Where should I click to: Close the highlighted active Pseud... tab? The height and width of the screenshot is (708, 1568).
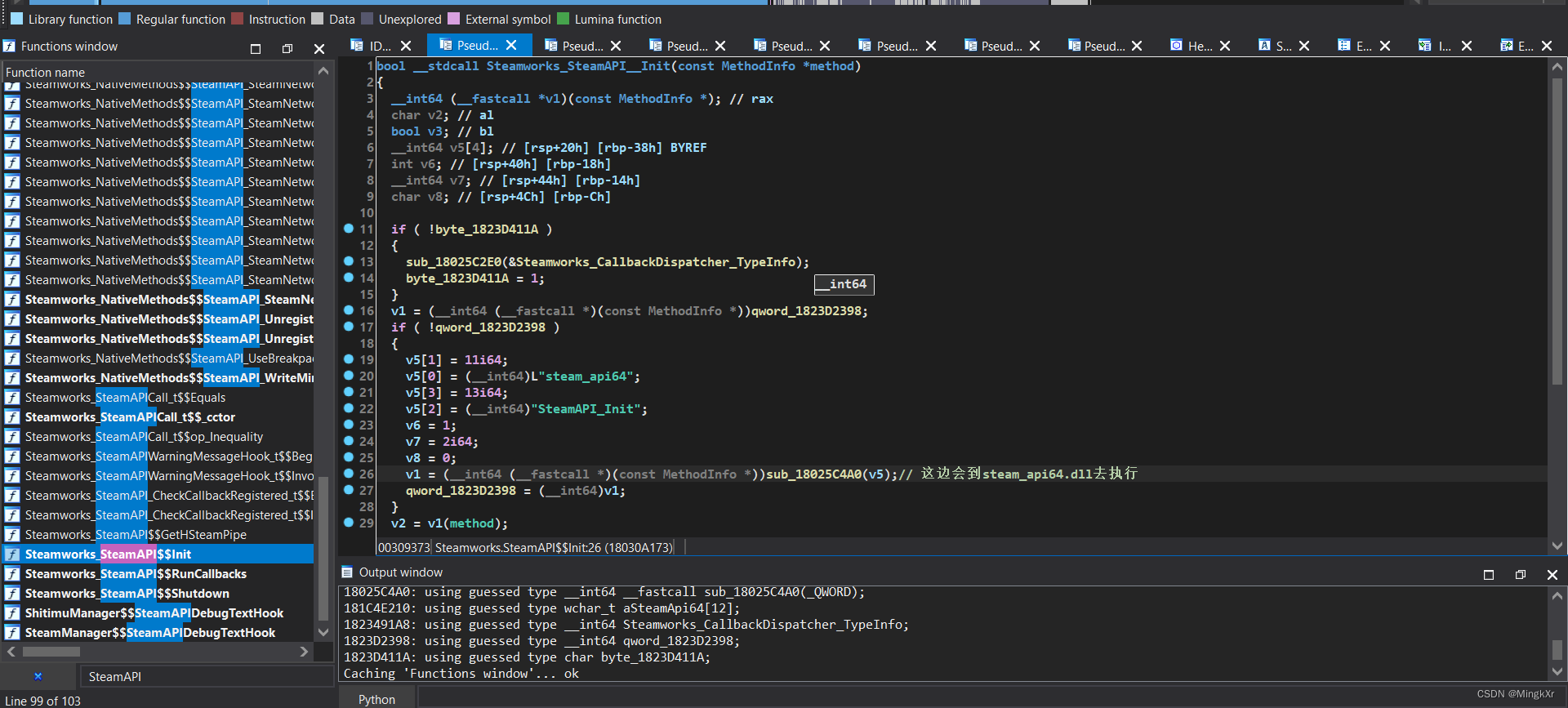(x=511, y=45)
